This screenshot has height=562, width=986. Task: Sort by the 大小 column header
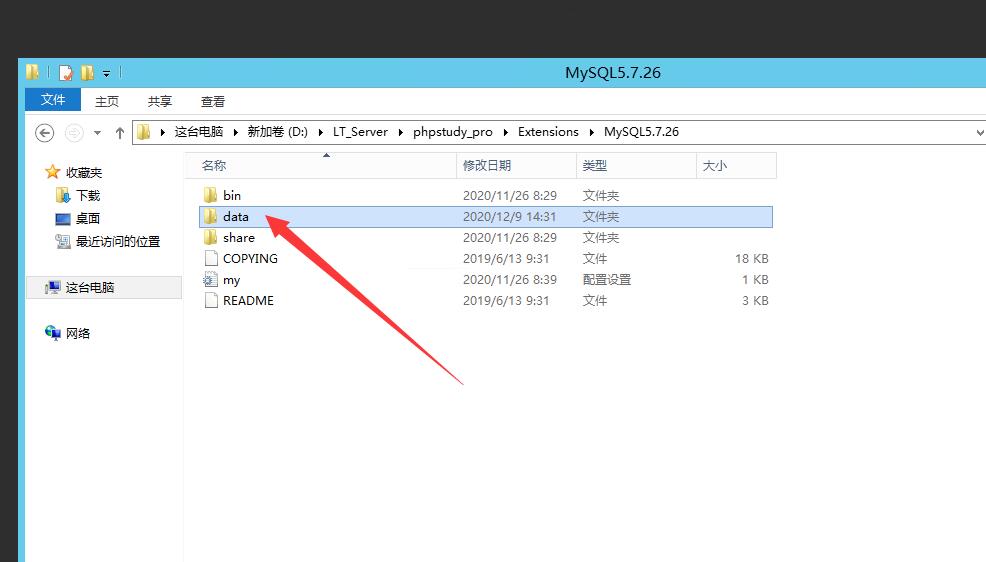(x=714, y=165)
